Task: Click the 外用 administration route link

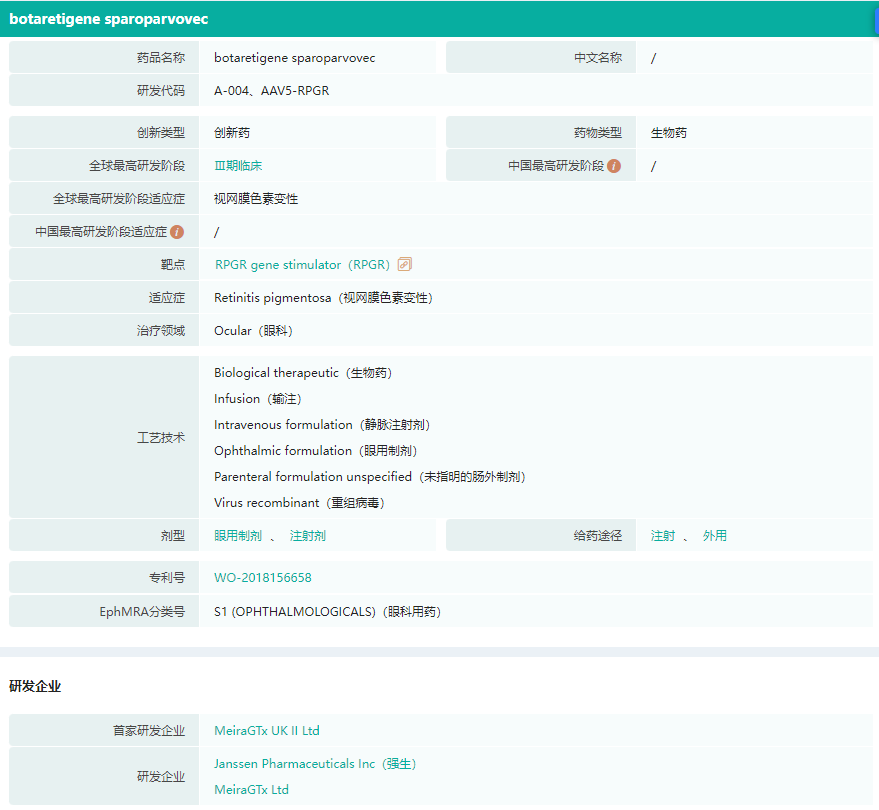Action: tap(715, 536)
